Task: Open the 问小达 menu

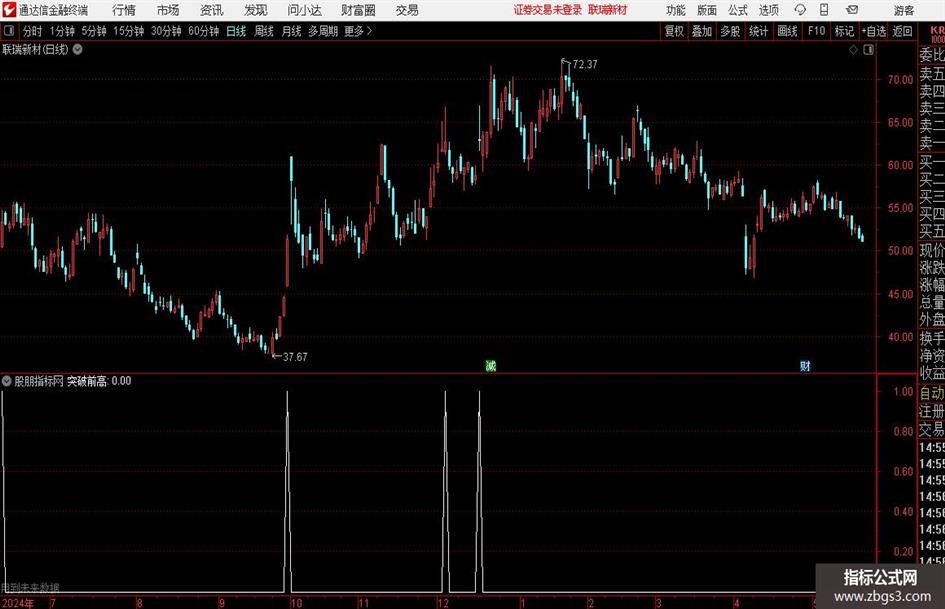Action: (x=304, y=10)
